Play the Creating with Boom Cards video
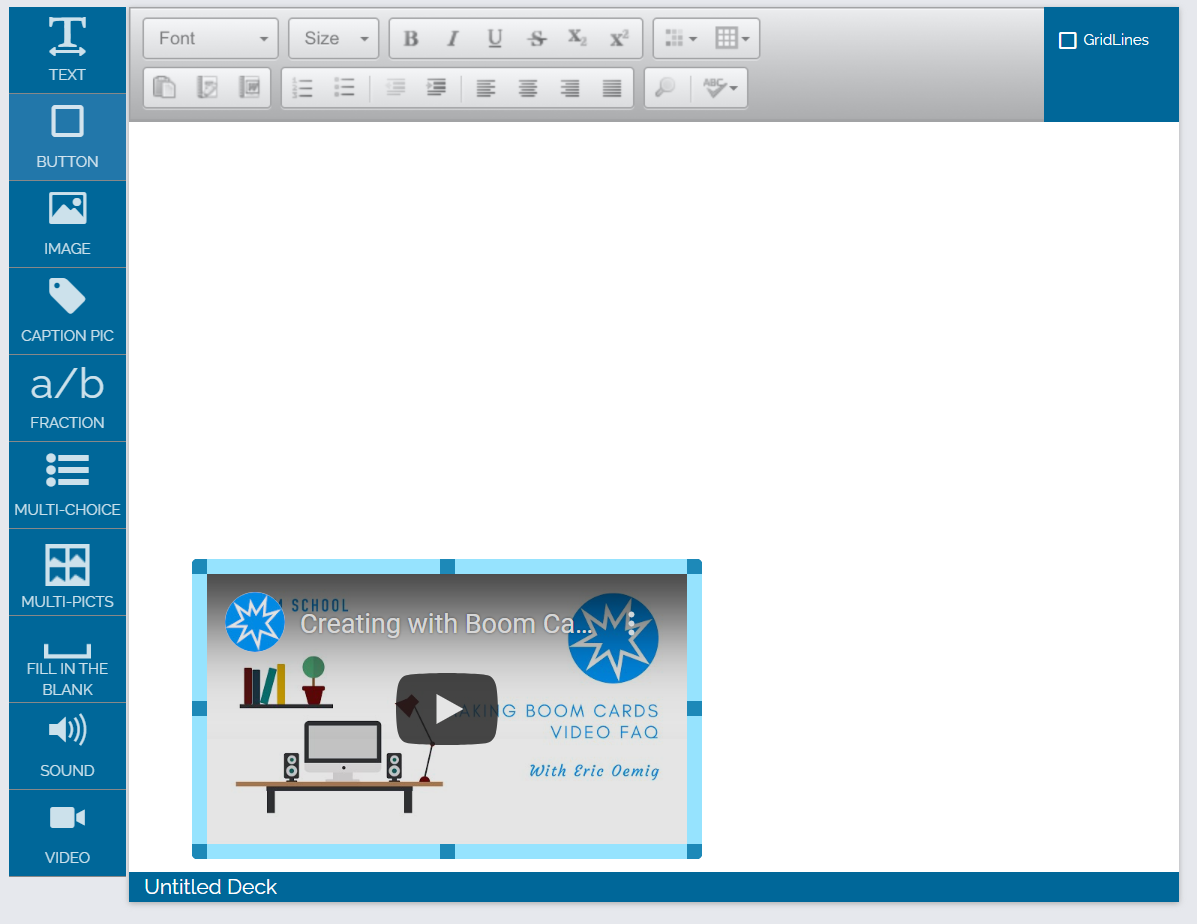Screen dimensions: 1197x924 point(447,709)
